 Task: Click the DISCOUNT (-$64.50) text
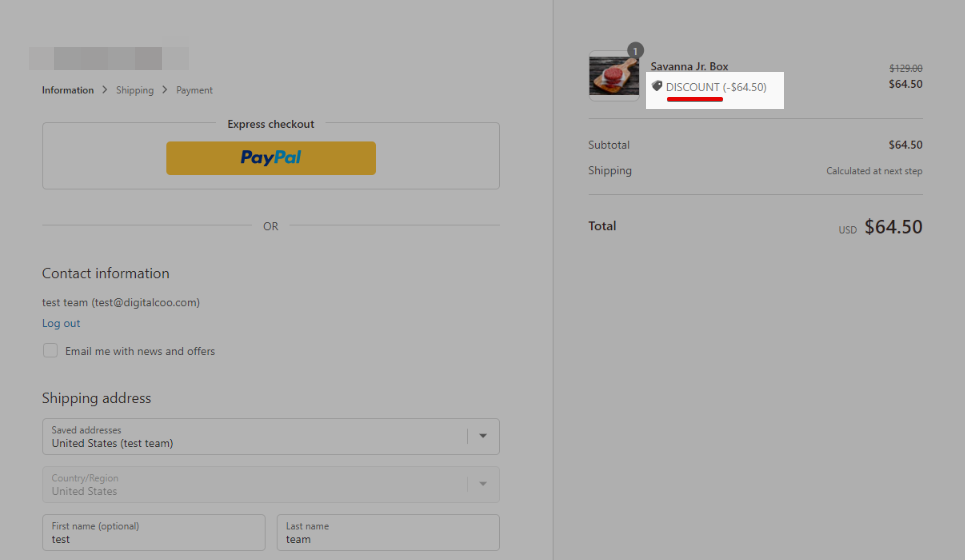pos(716,87)
